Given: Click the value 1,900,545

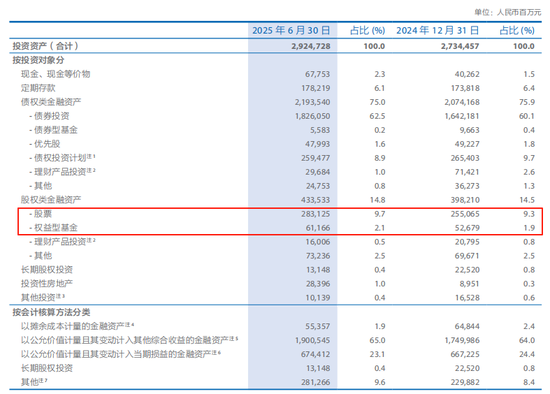Looking at the screenshot, I should (x=313, y=340).
